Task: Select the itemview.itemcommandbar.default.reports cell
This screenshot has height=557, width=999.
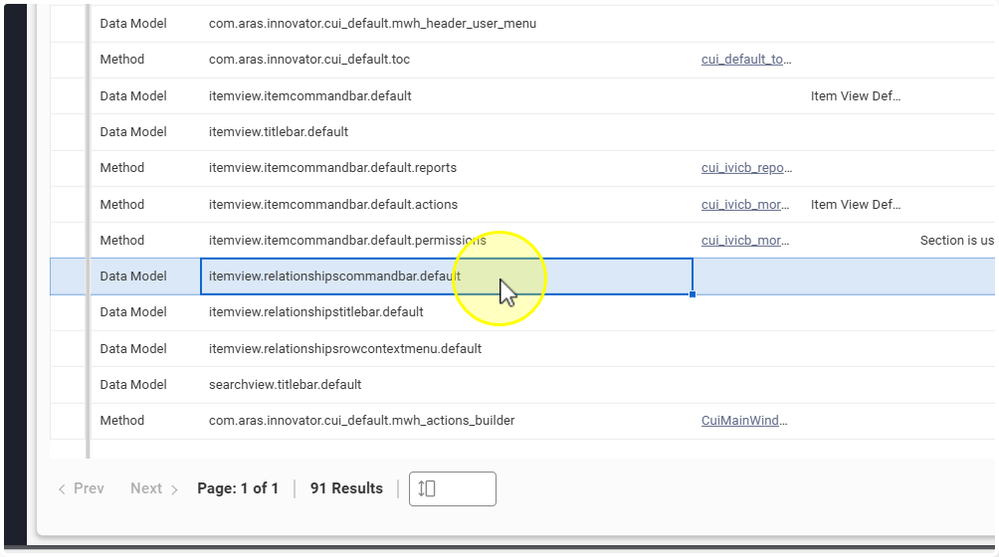Action: click(332, 168)
